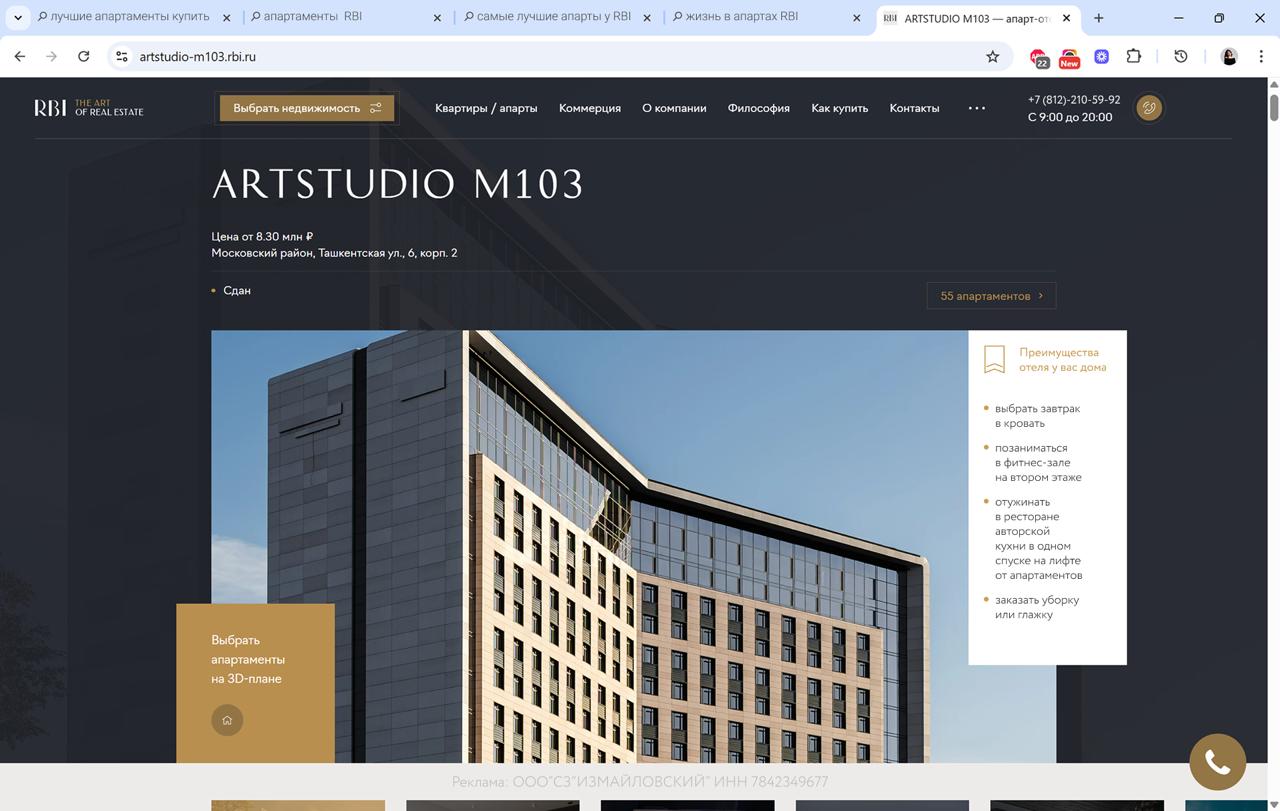Click the 'Реклама: ООО СЗ ИЗМАЙЛОВСКИЙ' notice
1280x811 pixels.
tap(640, 782)
